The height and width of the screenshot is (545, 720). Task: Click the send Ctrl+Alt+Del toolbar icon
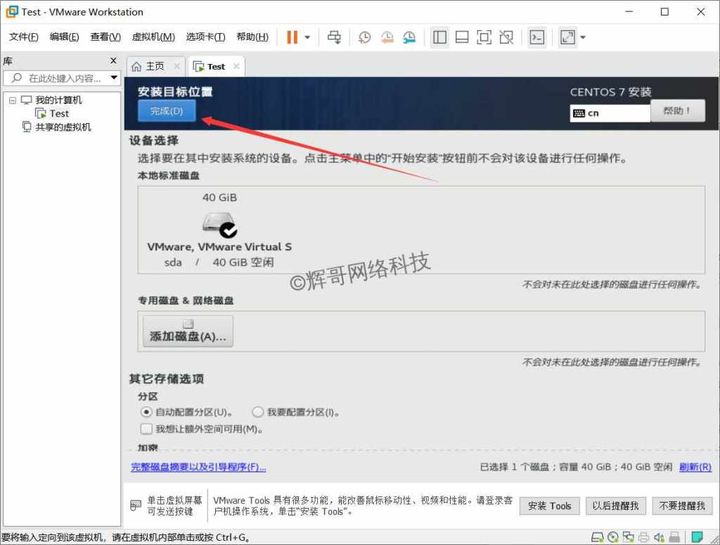(x=334, y=37)
